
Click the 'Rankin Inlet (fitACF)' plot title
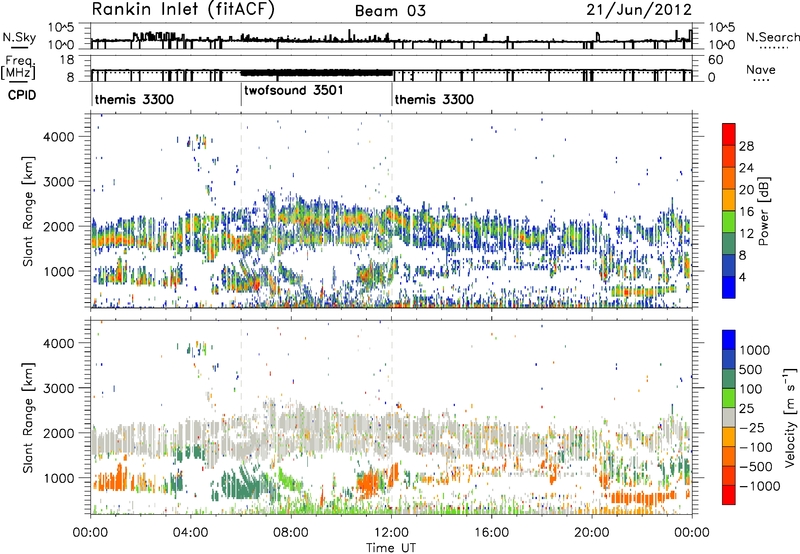tap(183, 10)
